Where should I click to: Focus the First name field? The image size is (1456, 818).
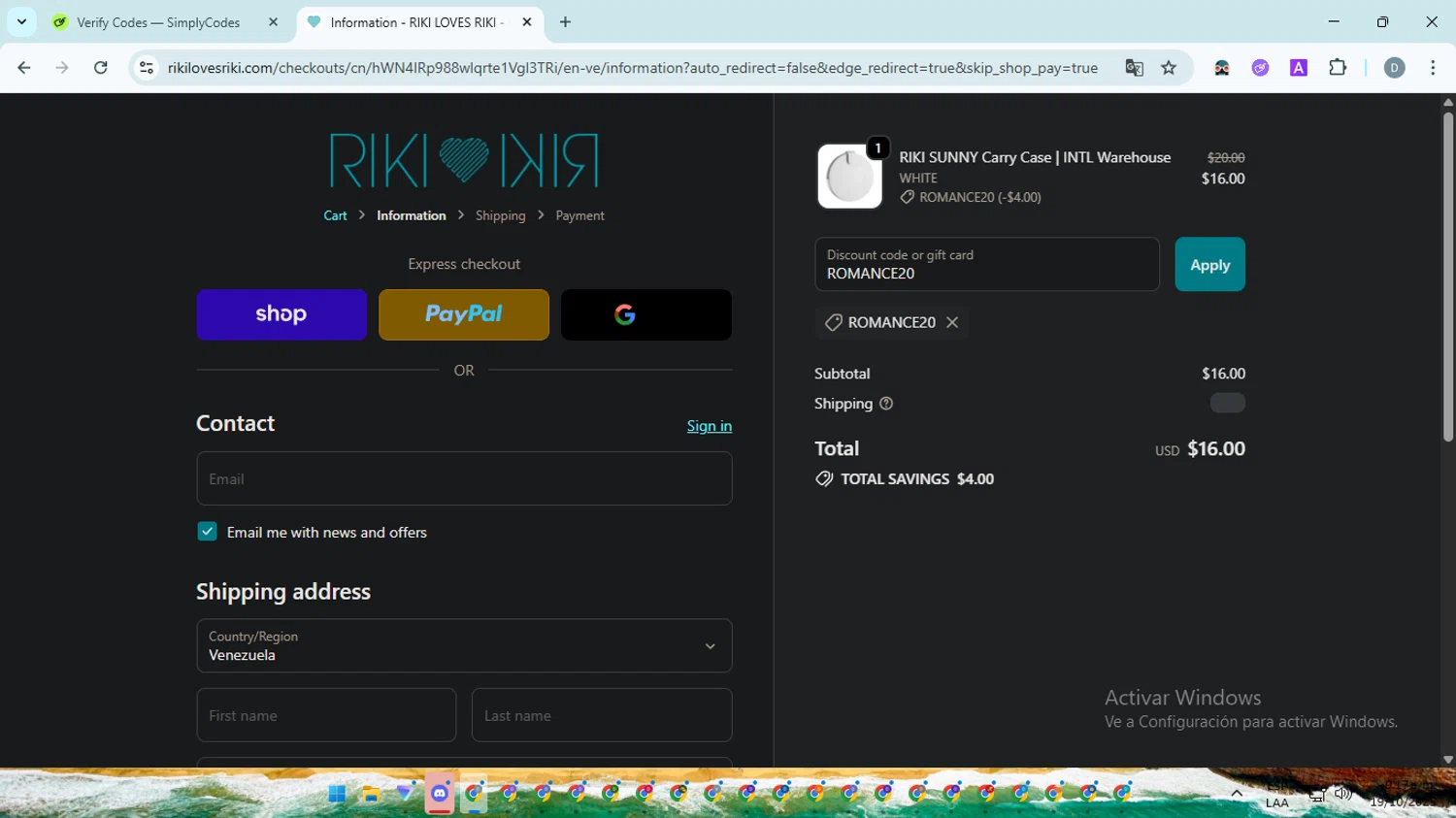click(326, 715)
